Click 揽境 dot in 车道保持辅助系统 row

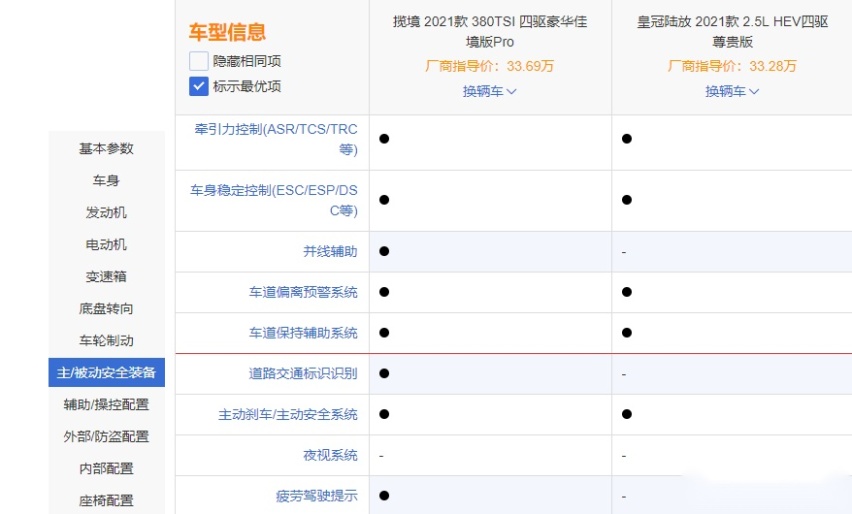(384, 333)
